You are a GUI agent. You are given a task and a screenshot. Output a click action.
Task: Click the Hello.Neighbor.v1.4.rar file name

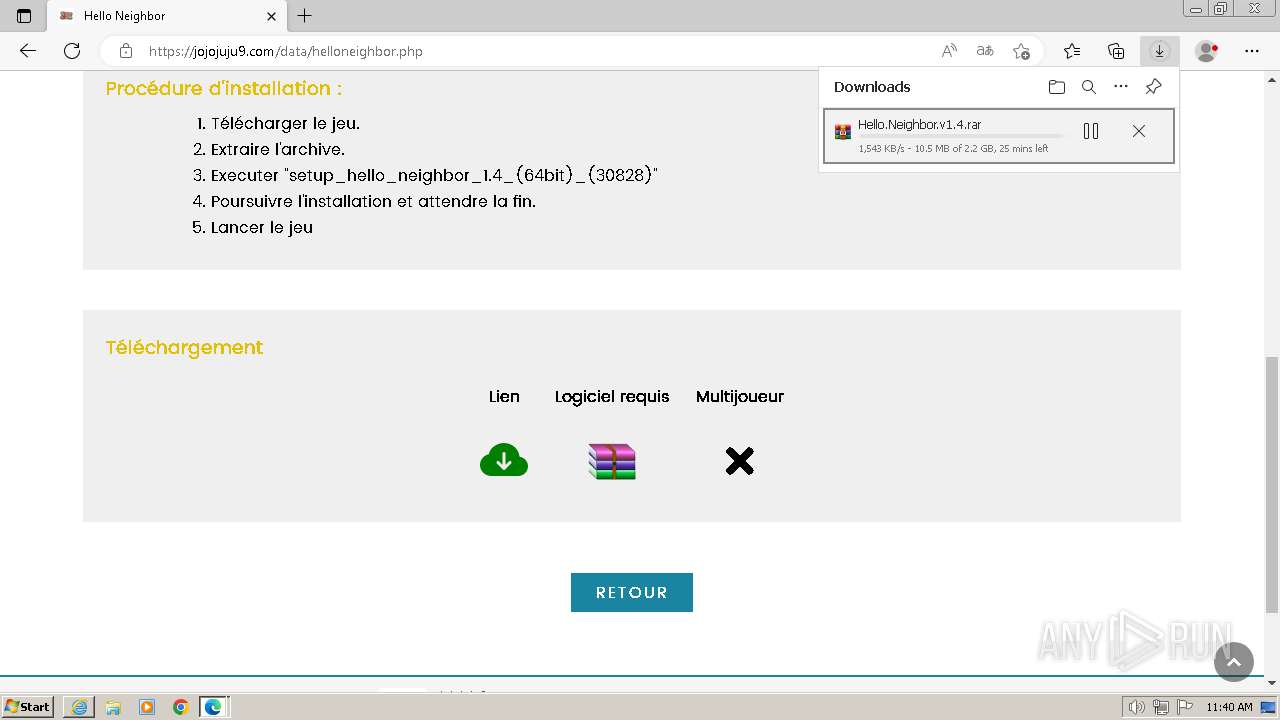[919, 125]
